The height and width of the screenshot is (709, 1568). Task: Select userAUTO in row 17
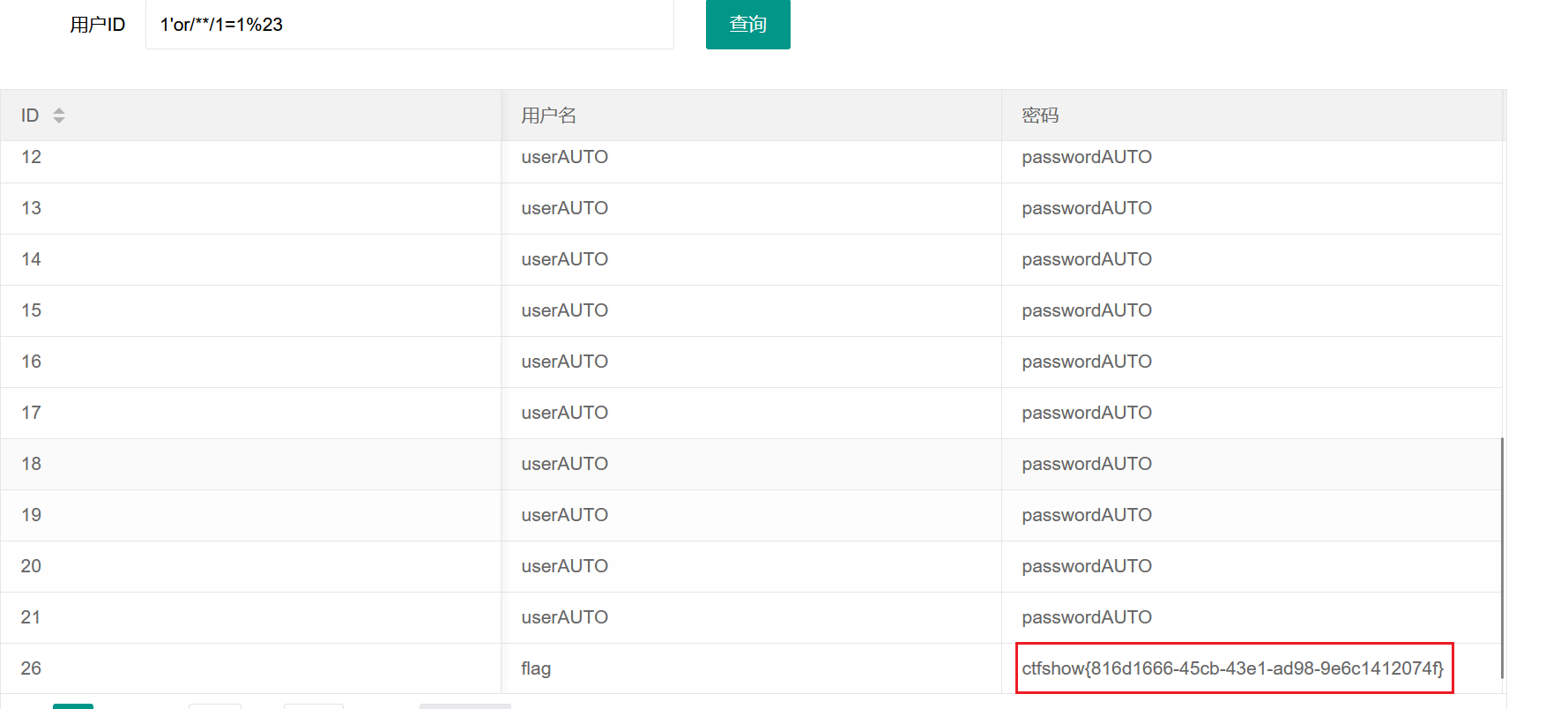(x=565, y=413)
